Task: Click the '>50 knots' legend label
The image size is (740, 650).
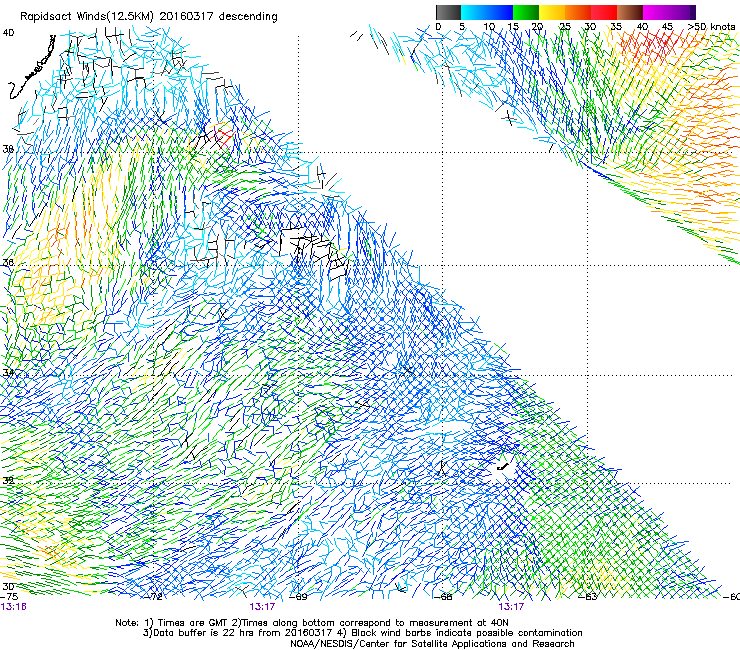Action: pyautogui.click(x=712, y=27)
